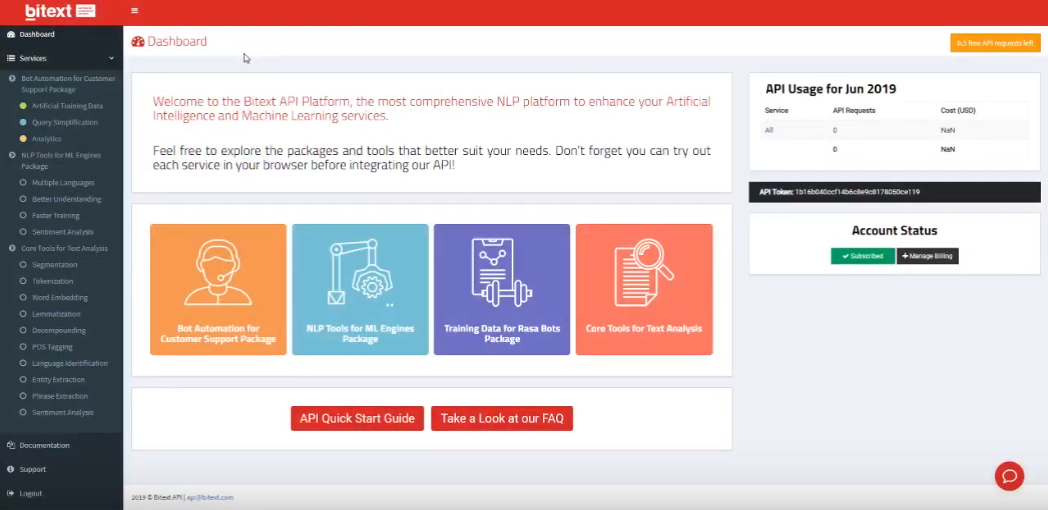The image size is (1048, 510).
Task: Open Lemmatization service
Action: pos(55,314)
